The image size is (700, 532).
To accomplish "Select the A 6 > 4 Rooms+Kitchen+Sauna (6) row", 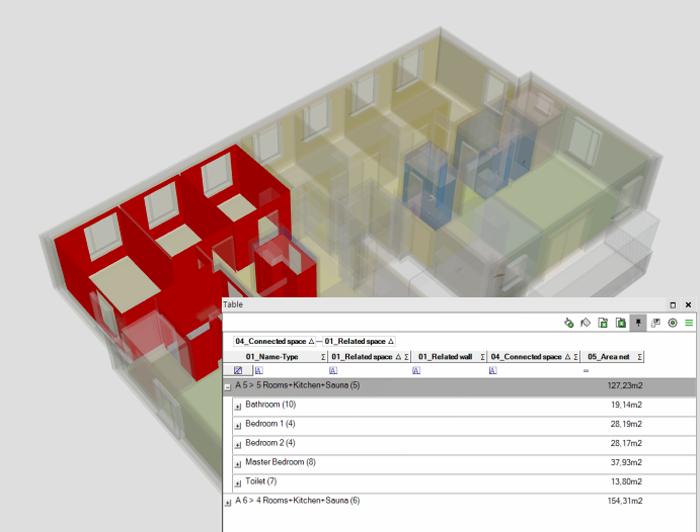I will pyautogui.click(x=459, y=501).
